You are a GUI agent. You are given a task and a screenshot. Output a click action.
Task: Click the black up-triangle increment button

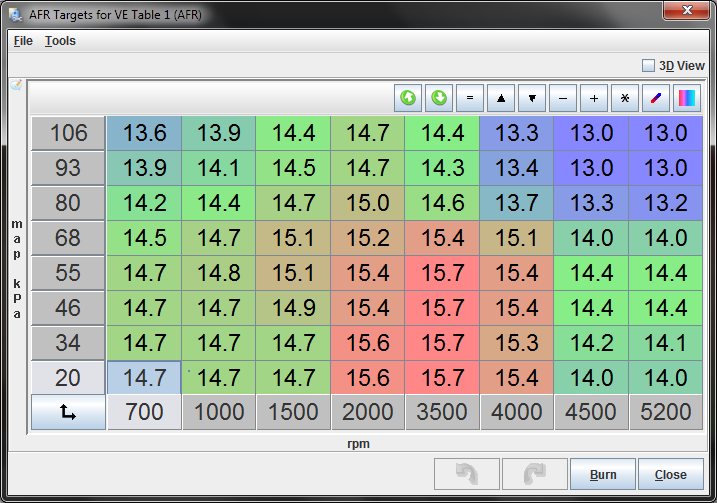pyautogui.click(x=500, y=98)
